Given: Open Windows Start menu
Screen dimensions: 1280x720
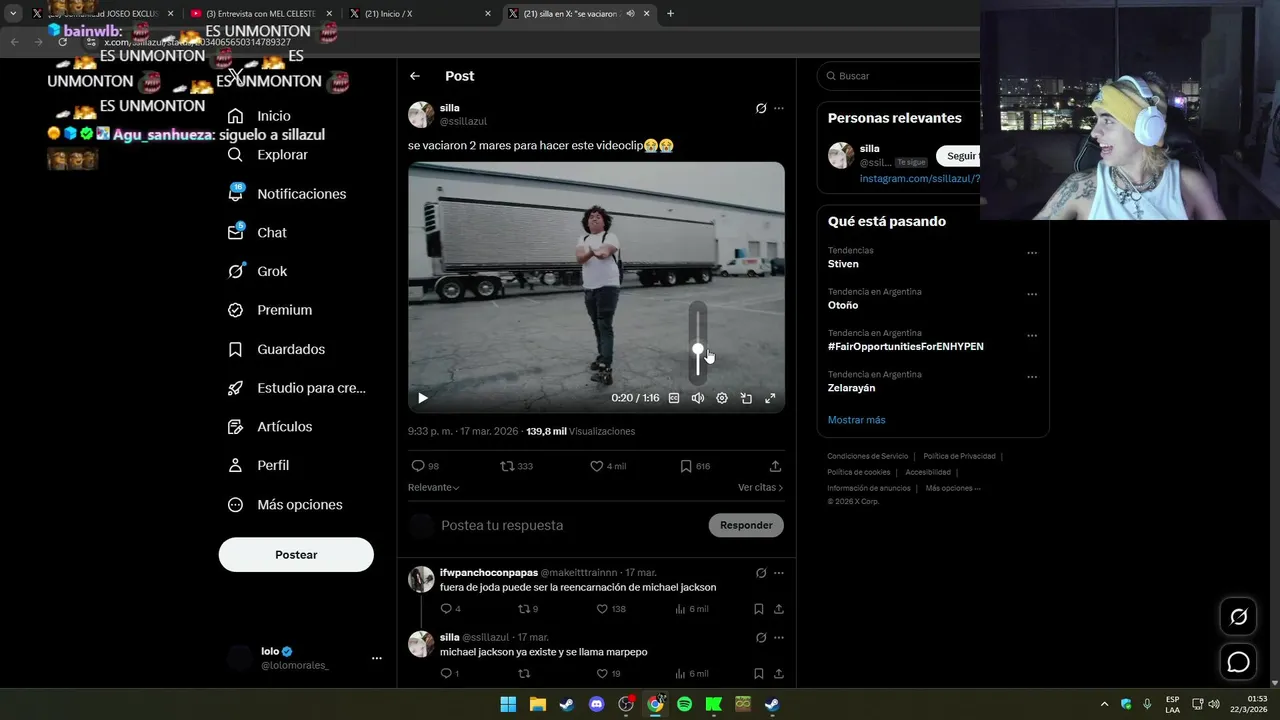Looking at the screenshot, I should [x=508, y=704].
